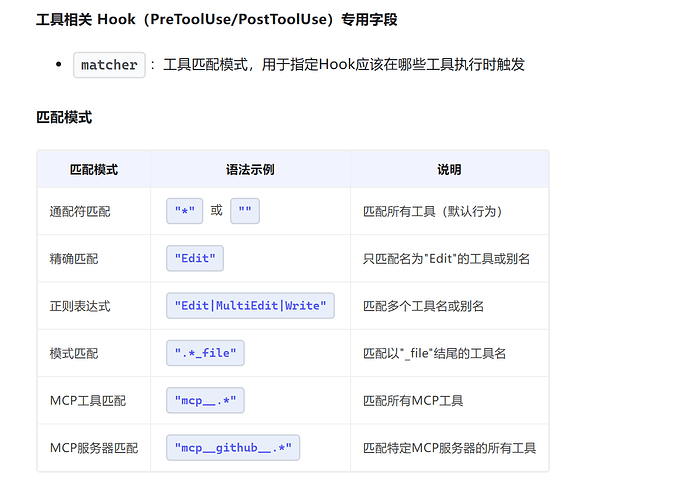The width and height of the screenshot is (690, 491).
Task: Click the "mcp__.*" code example
Action: tap(205, 400)
